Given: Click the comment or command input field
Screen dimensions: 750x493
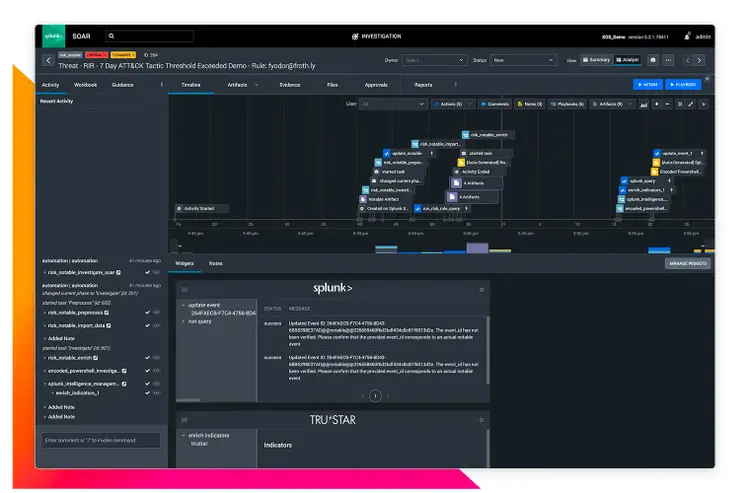Looking at the screenshot, I should pyautogui.click(x=100, y=440).
